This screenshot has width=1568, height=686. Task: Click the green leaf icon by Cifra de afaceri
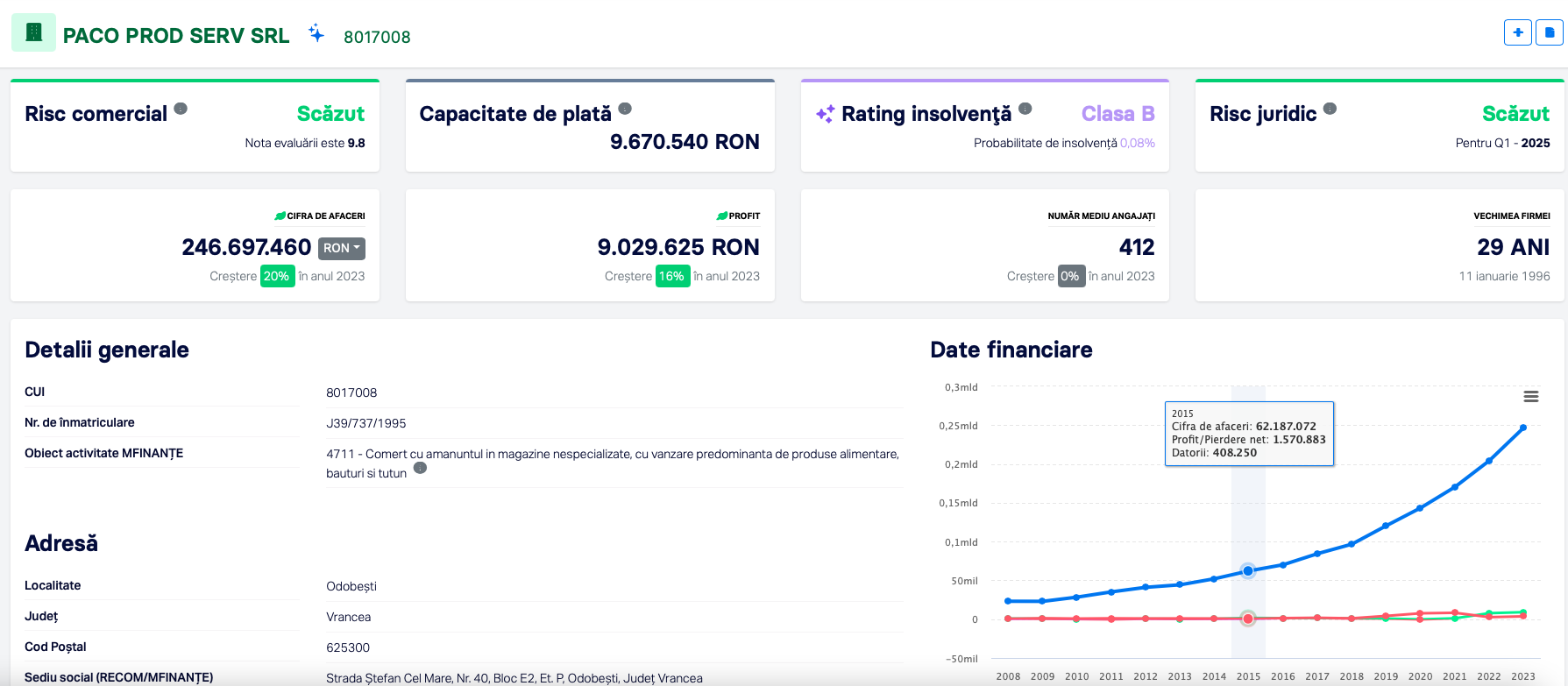(280, 216)
